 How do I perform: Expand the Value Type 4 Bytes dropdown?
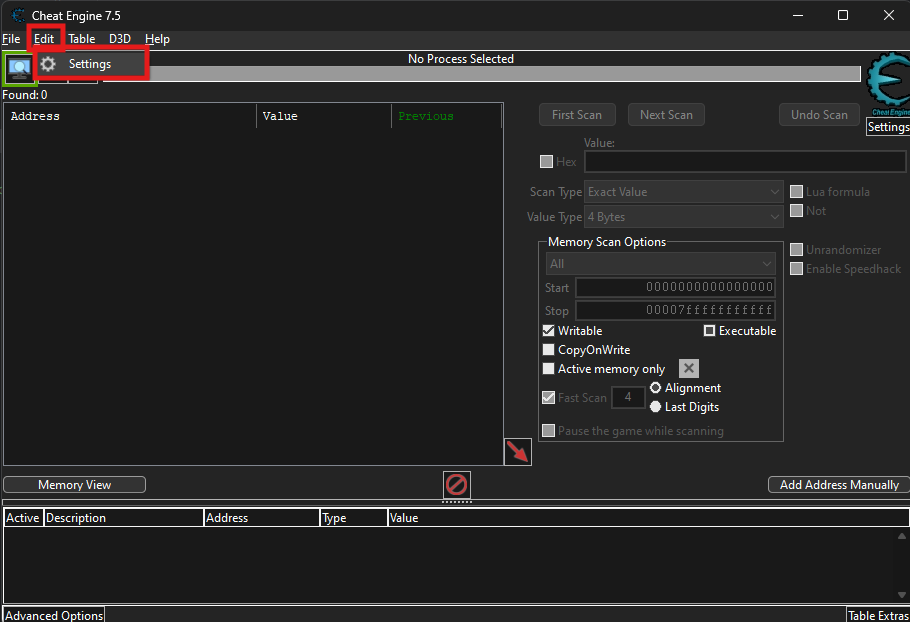pos(683,217)
